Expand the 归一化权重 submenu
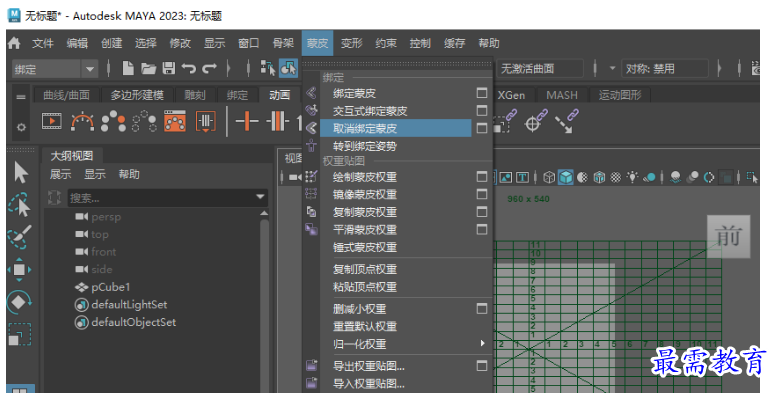This screenshot has width=775, height=393. pyautogui.click(x=482, y=343)
